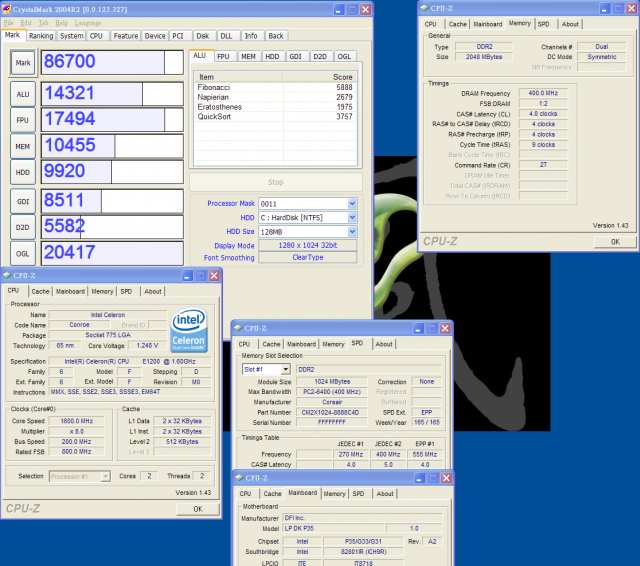The height and width of the screenshot is (566, 640).
Task: Run the FPU benchmark button
Action: tap(23, 120)
